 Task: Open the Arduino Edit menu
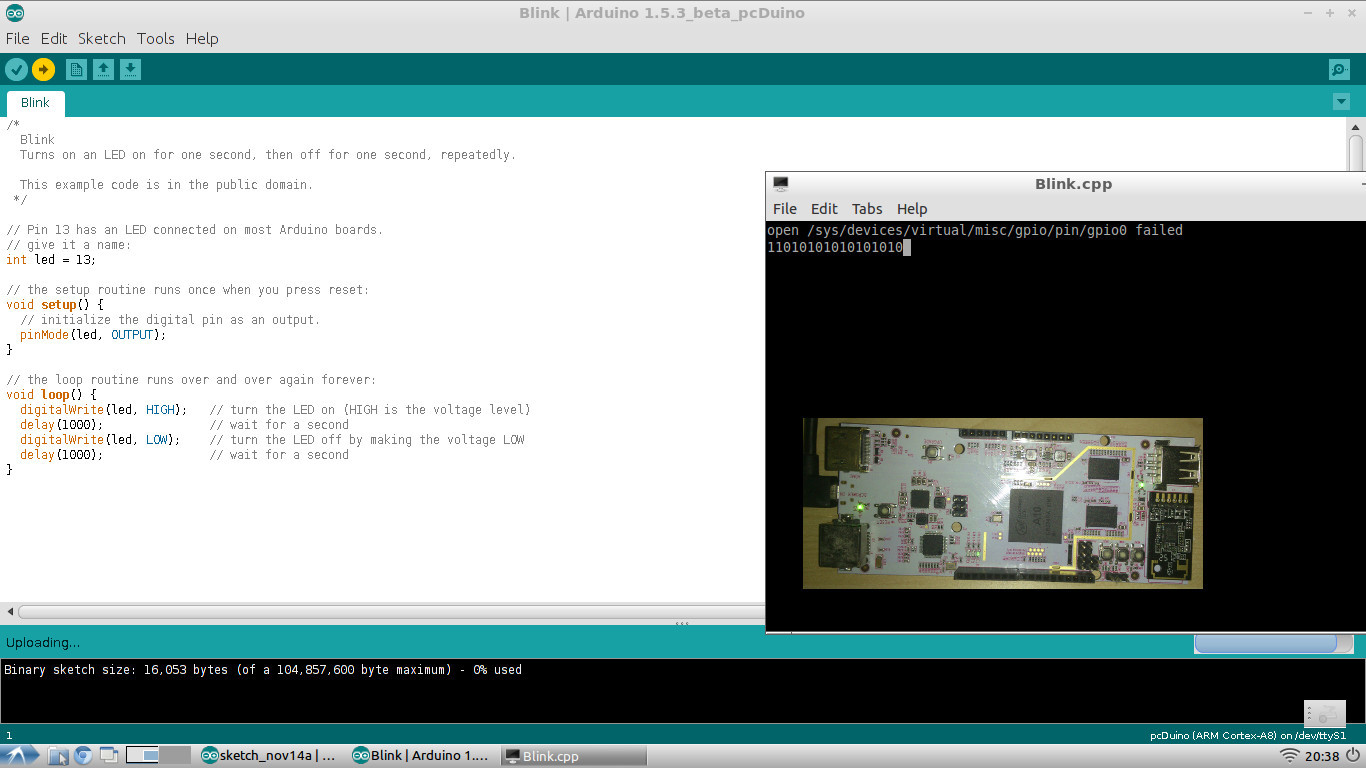pyautogui.click(x=54, y=38)
